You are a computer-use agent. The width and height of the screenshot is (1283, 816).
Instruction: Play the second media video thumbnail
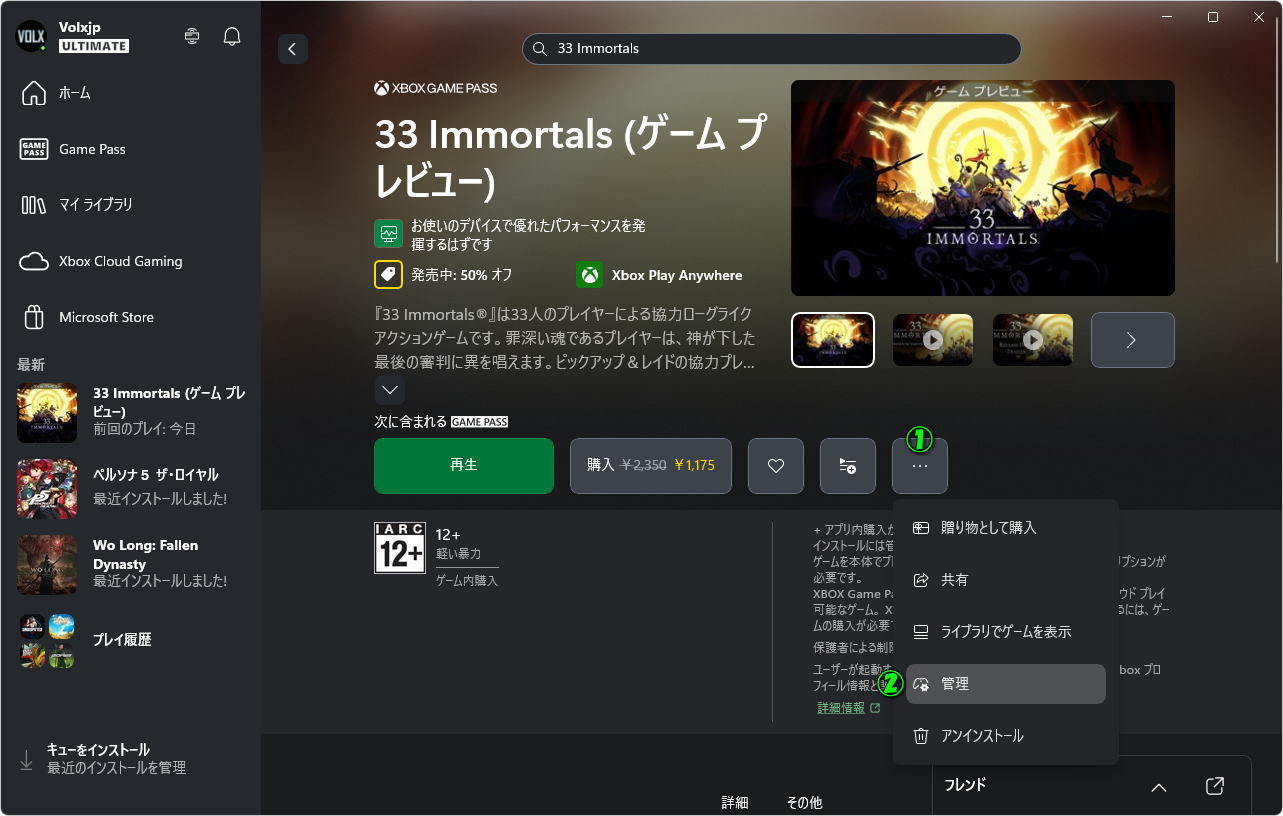point(933,340)
